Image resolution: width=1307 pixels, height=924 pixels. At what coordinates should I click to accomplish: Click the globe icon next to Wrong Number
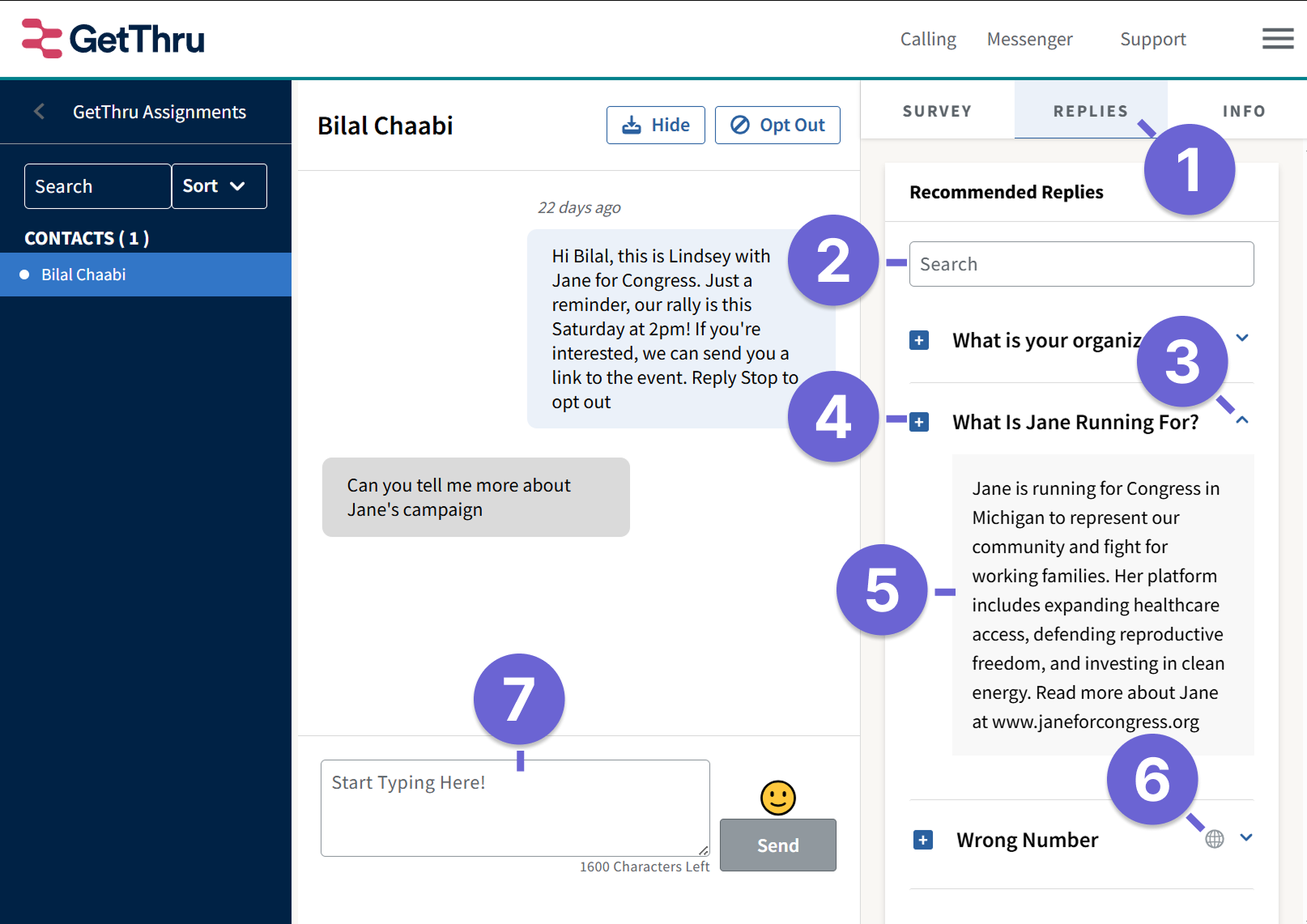click(x=1215, y=839)
